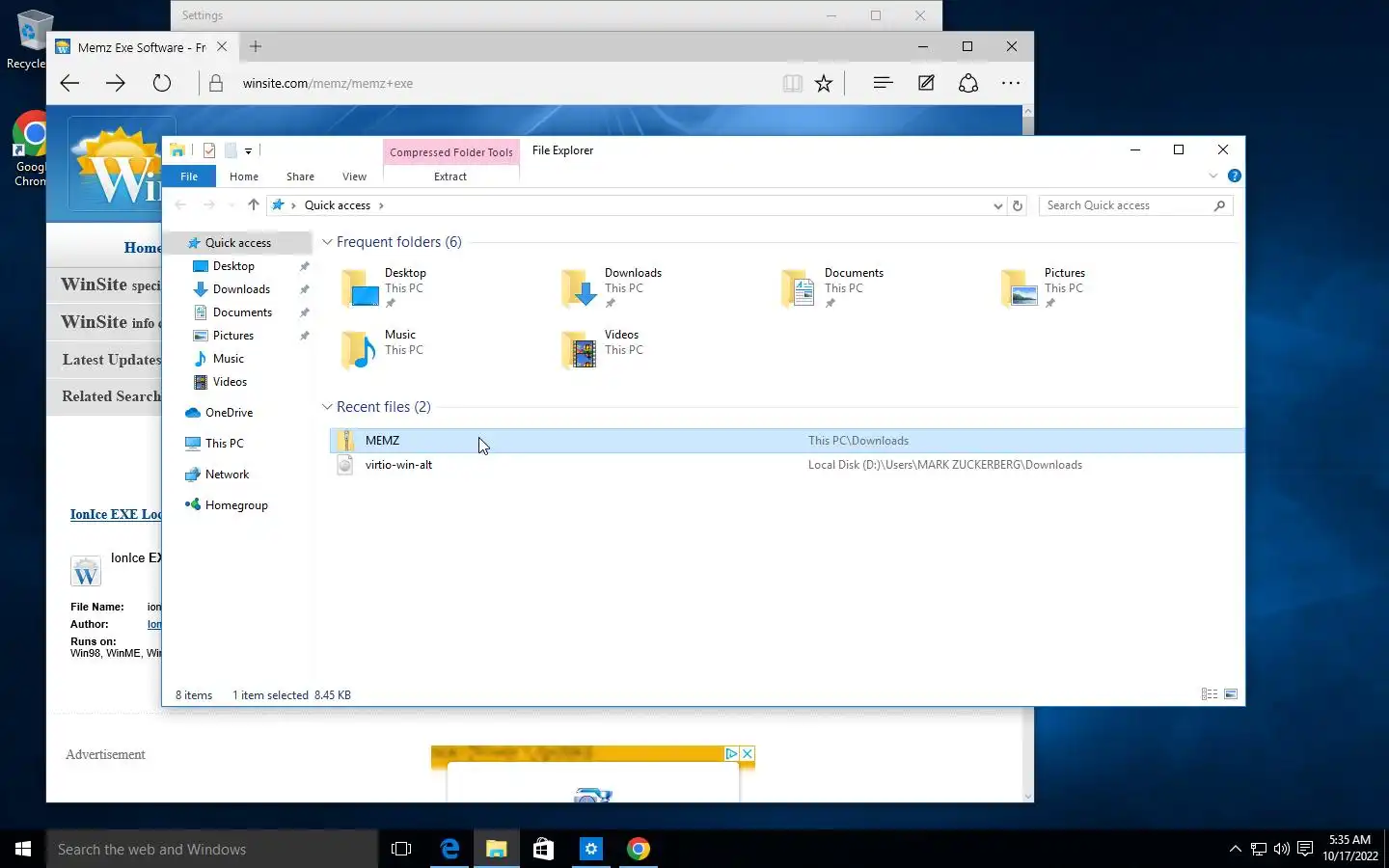1389x868 pixels.
Task: Select the Pictures frequent folder icon
Action: pos(1021,288)
